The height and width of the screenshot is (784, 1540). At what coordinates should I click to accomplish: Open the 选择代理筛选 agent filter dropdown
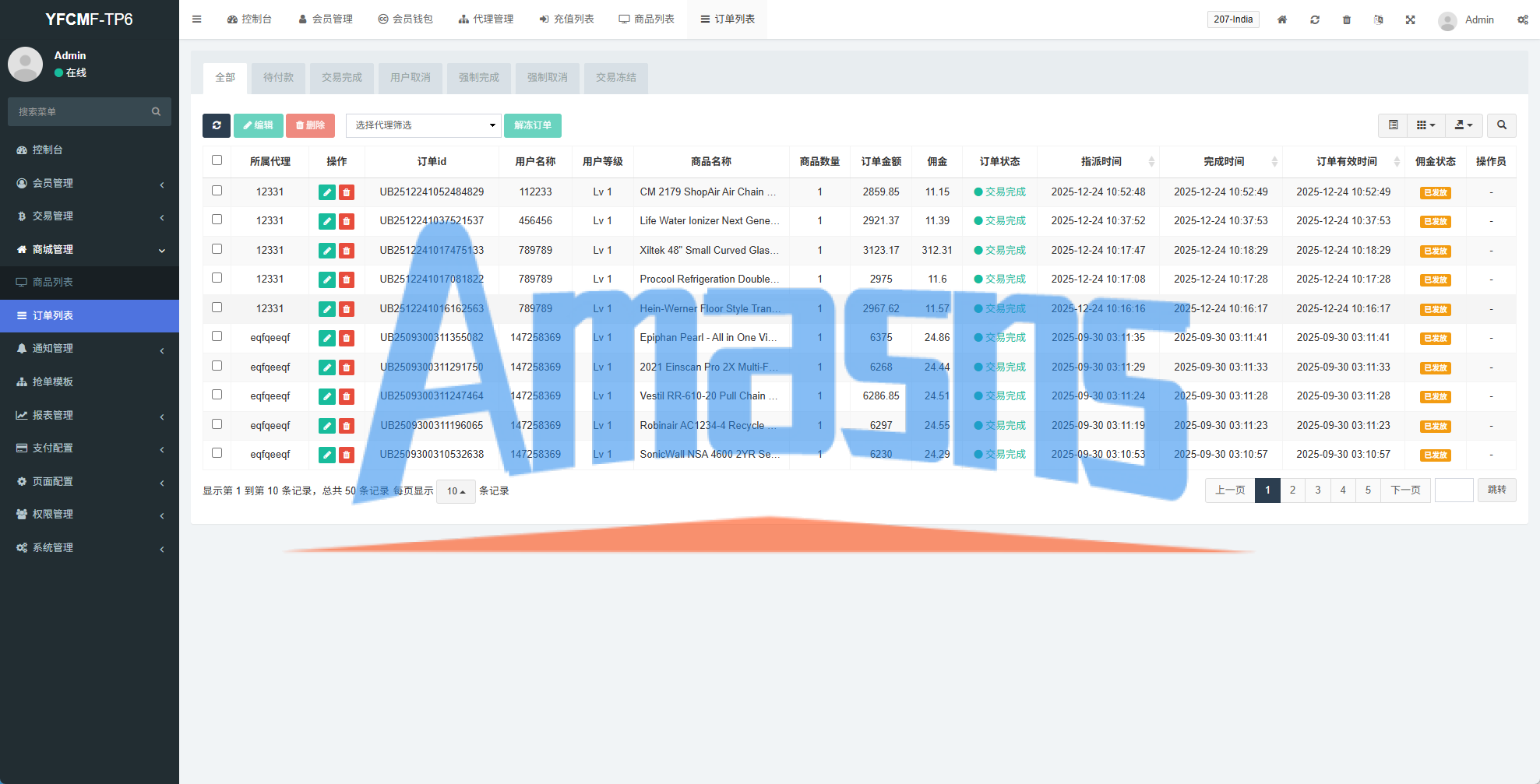click(x=424, y=125)
